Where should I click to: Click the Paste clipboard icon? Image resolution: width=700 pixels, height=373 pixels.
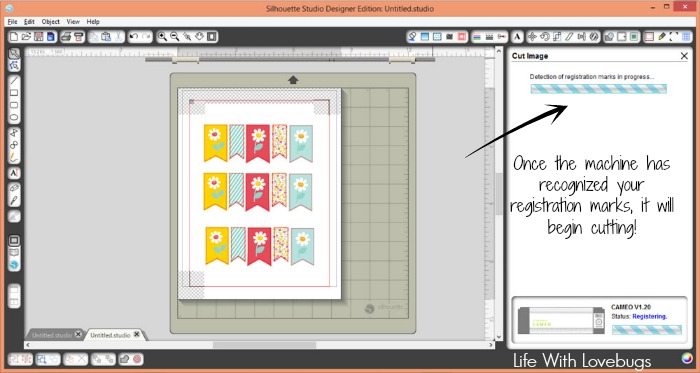(106, 37)
